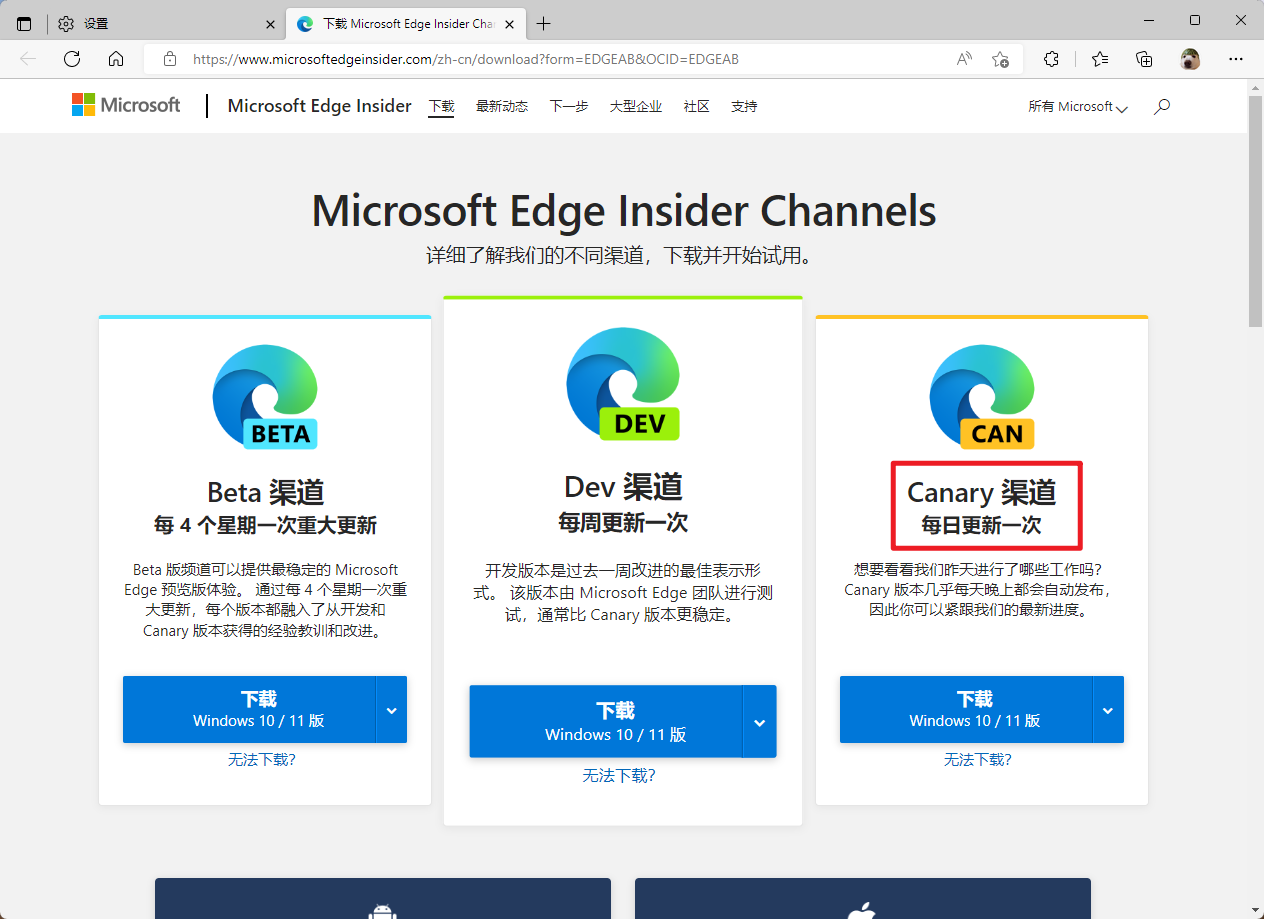1264x919 pixels.
Task: Open Canary channel download options chevron
Action: (1108, 709)
